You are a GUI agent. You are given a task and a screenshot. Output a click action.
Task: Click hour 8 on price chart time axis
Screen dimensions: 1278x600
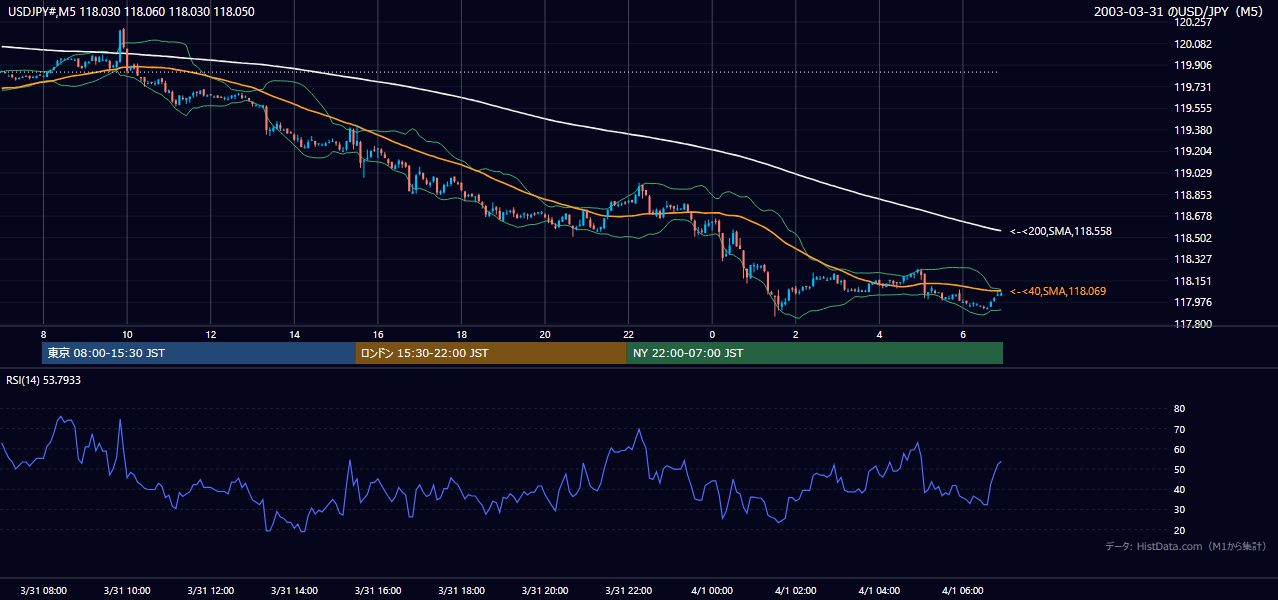[43, 334]
